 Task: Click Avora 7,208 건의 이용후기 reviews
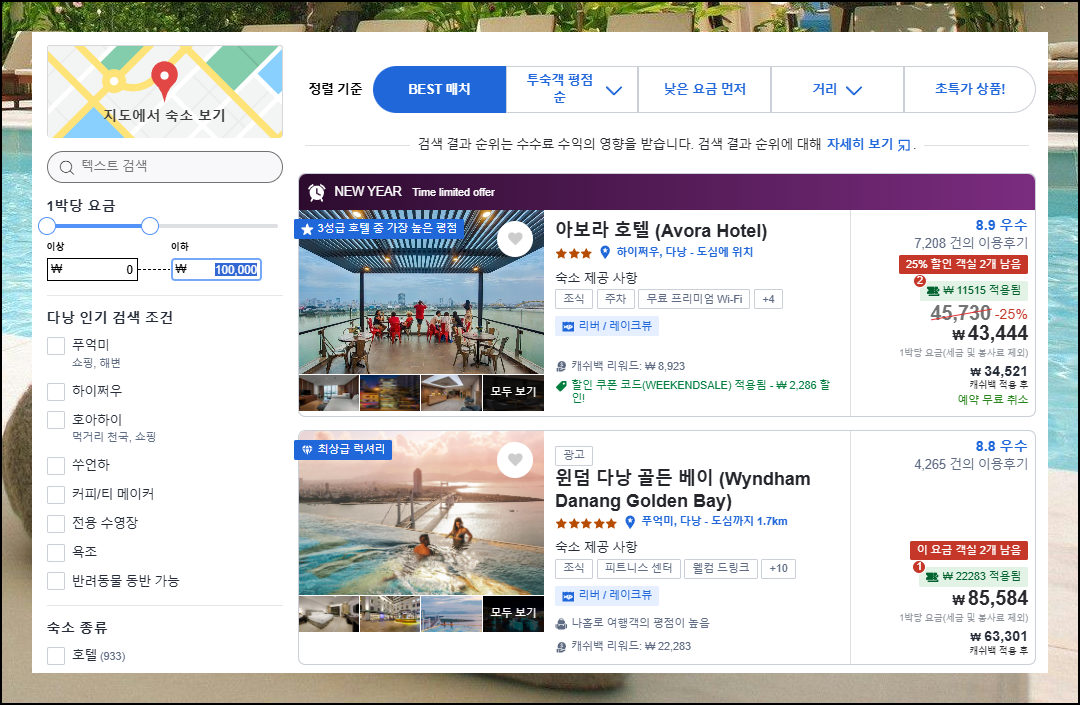pos(970,243)
